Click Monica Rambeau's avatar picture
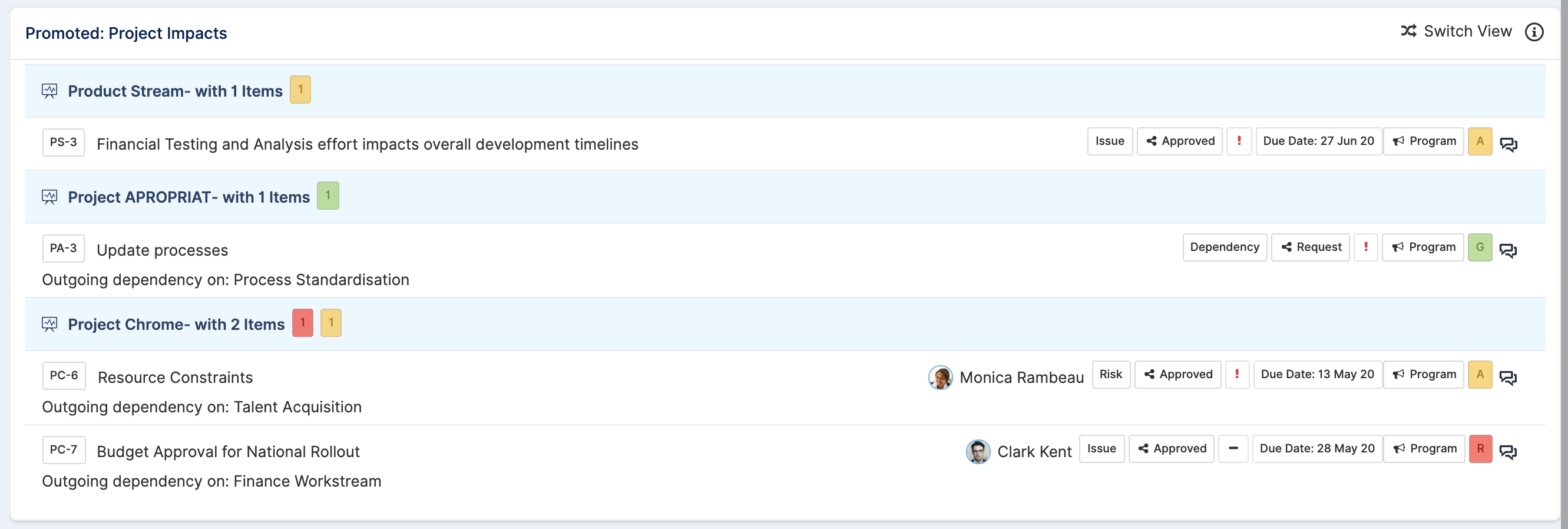This screenshot has width=1568, height=529. click(940, 378)
